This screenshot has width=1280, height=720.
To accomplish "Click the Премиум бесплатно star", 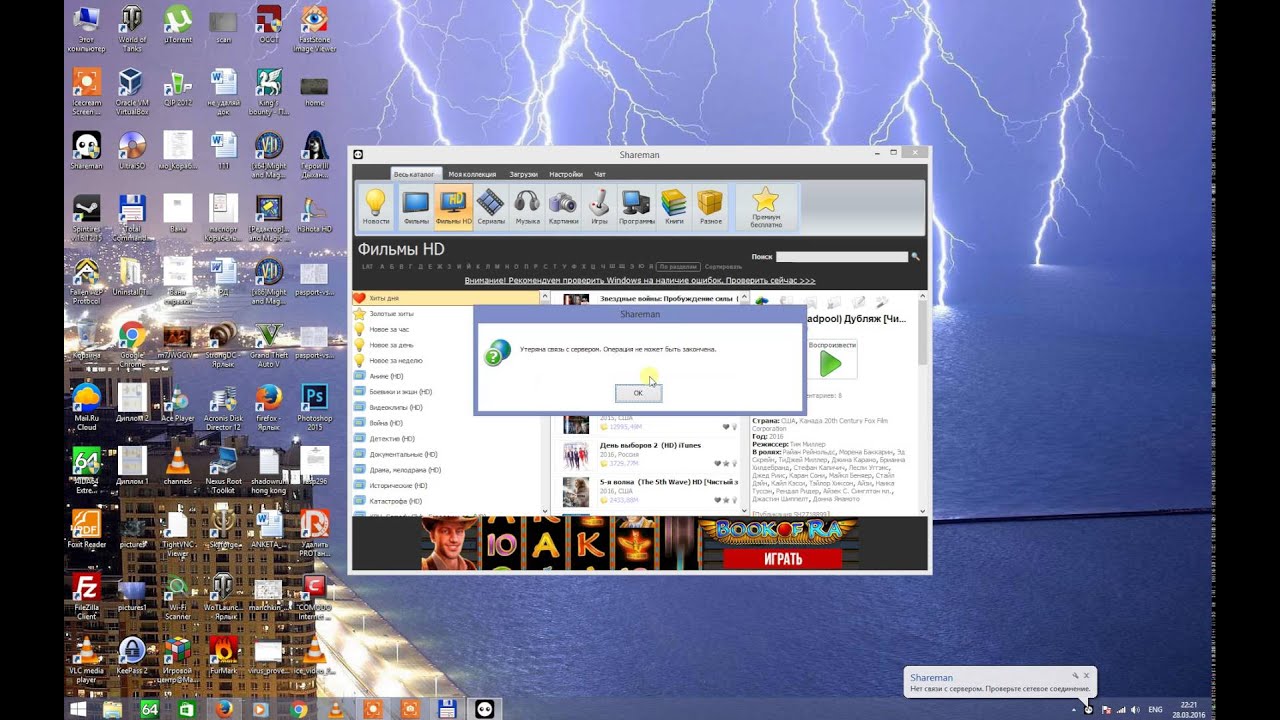I will pyautogui.click(x=765, y=206).
